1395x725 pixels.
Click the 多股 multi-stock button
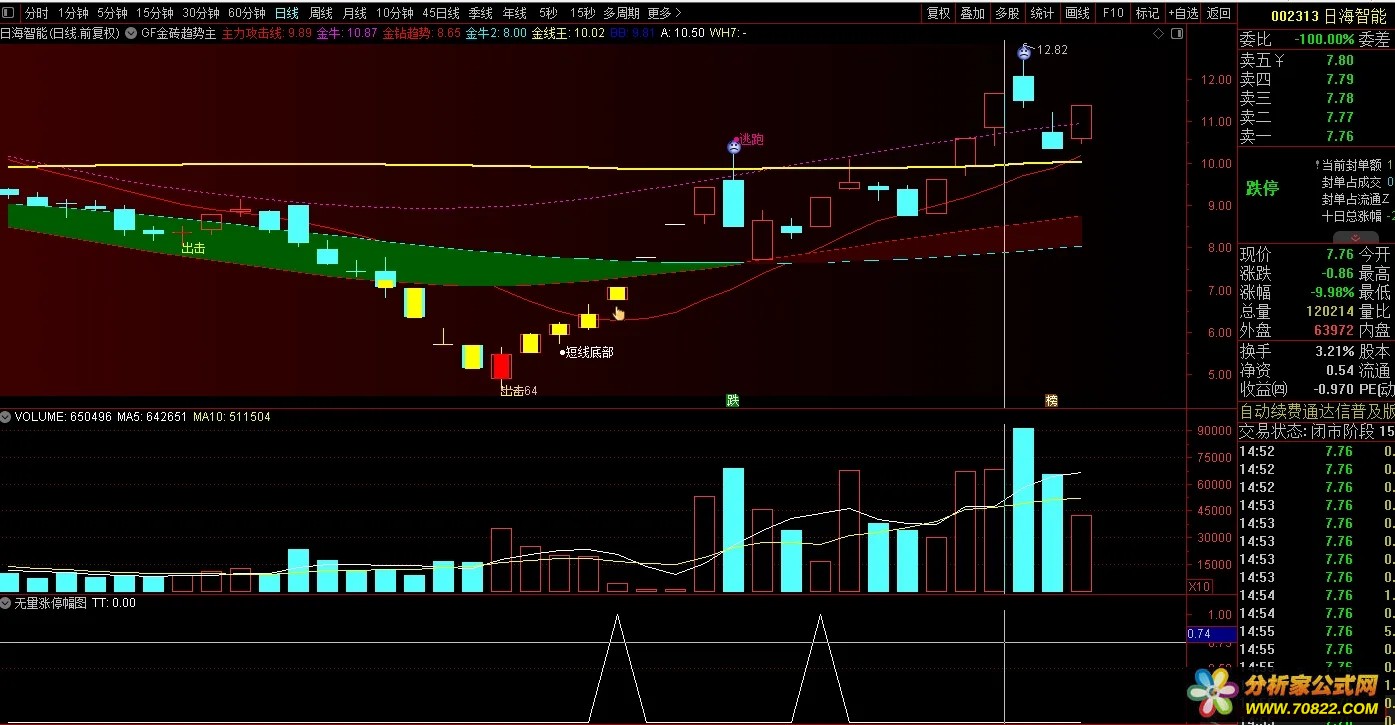point(1007,13)
